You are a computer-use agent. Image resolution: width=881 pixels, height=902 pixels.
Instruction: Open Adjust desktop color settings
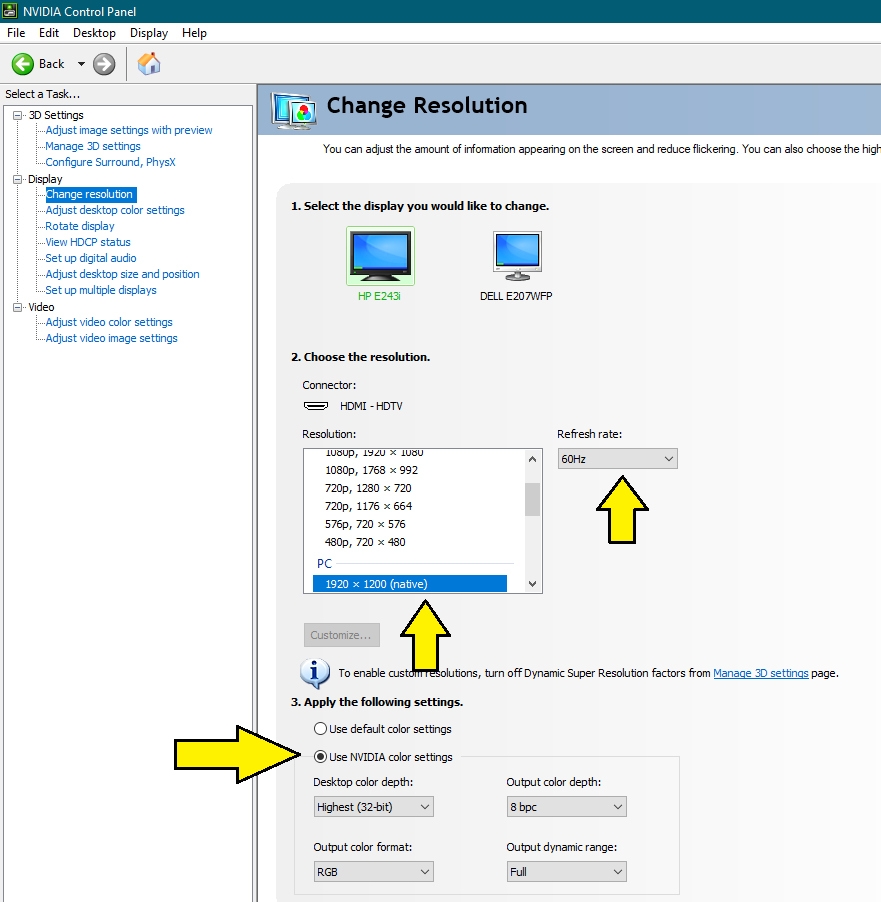[x=115, y=210]
